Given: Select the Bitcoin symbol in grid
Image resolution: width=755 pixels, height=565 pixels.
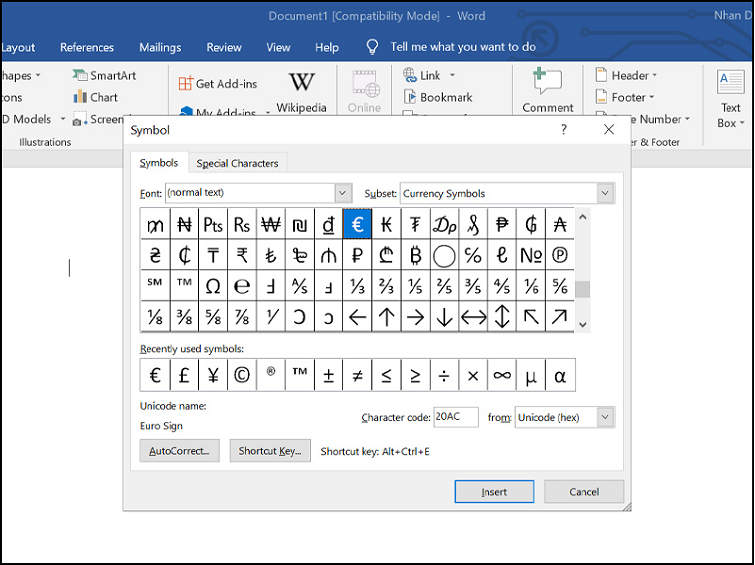Looking at the screenshot, I should point(415,255).
